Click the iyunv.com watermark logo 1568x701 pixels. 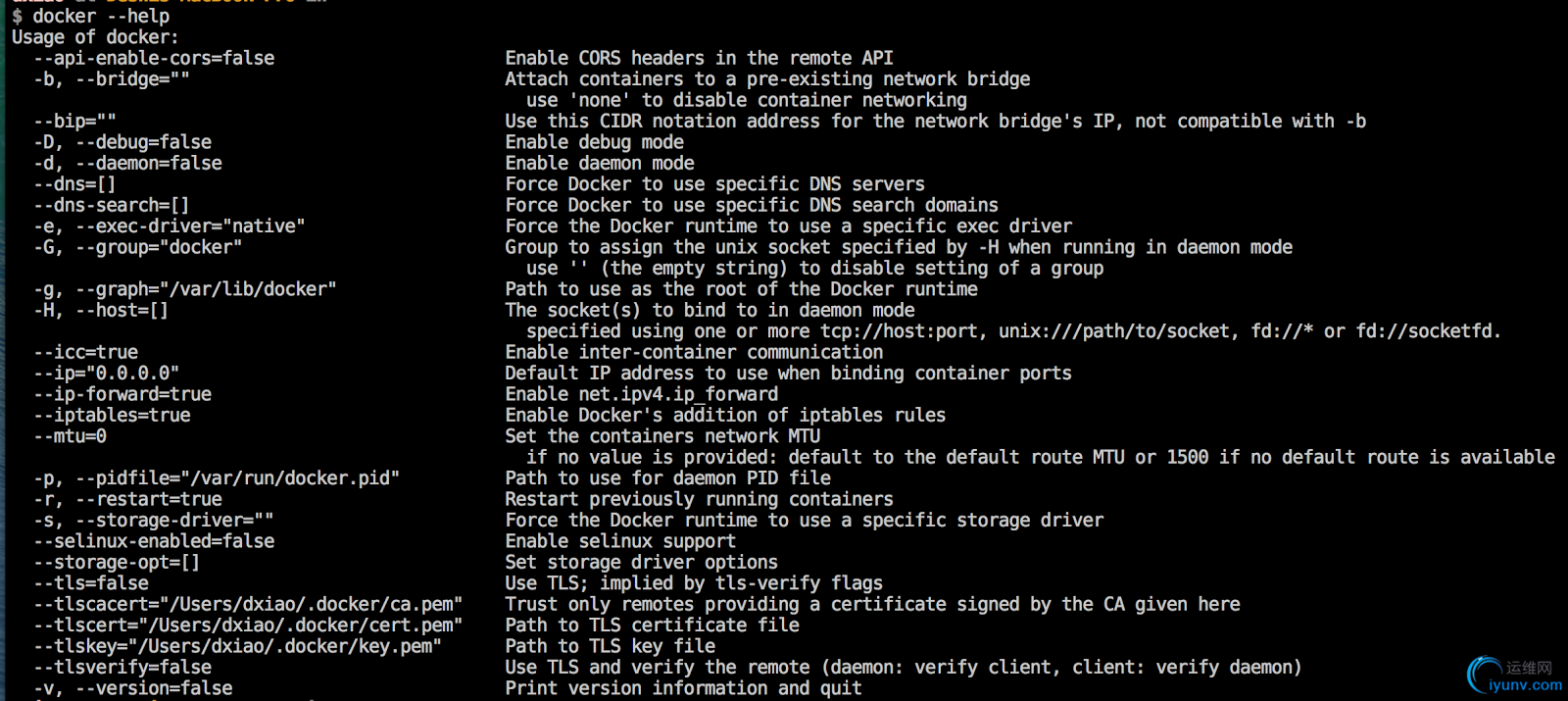1514,676
